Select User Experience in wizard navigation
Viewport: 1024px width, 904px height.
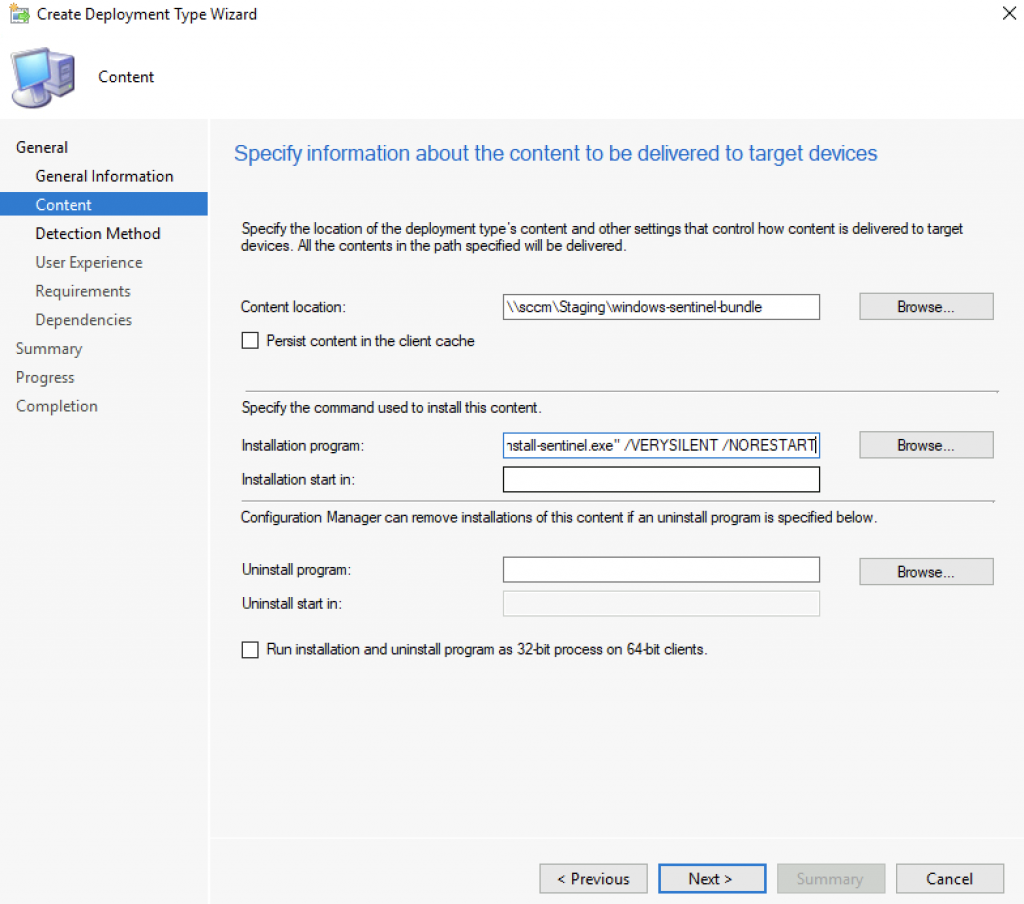click(89, 262)
